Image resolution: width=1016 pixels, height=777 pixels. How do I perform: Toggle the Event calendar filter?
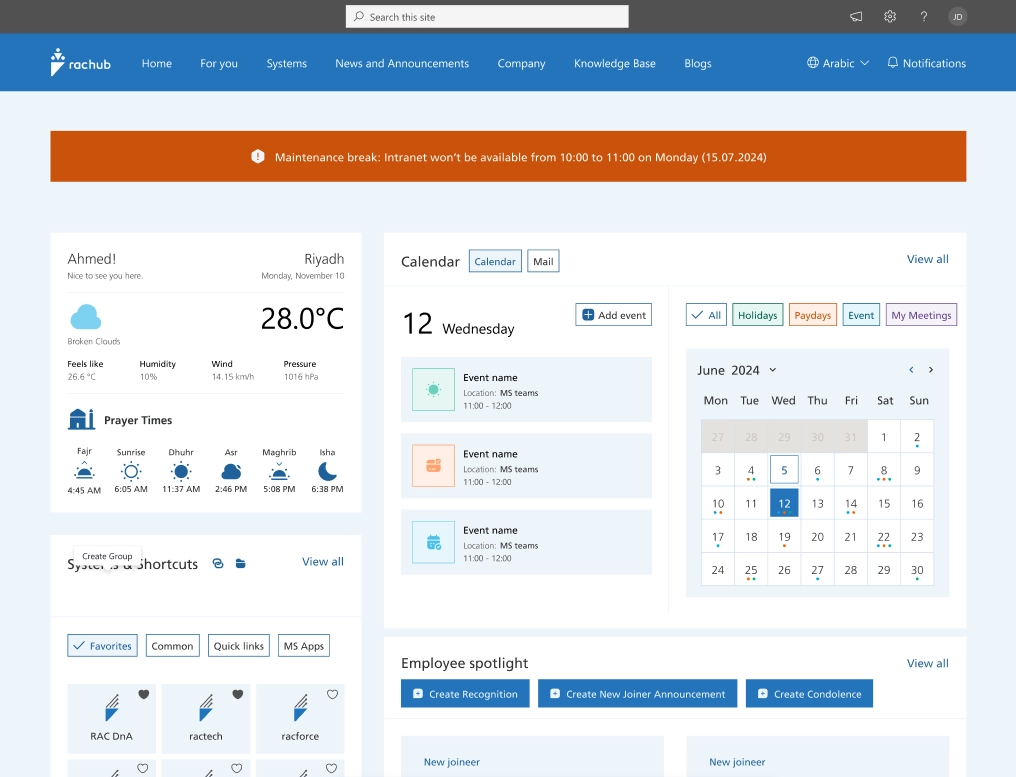pyautogui.click(x=861, y=315)
